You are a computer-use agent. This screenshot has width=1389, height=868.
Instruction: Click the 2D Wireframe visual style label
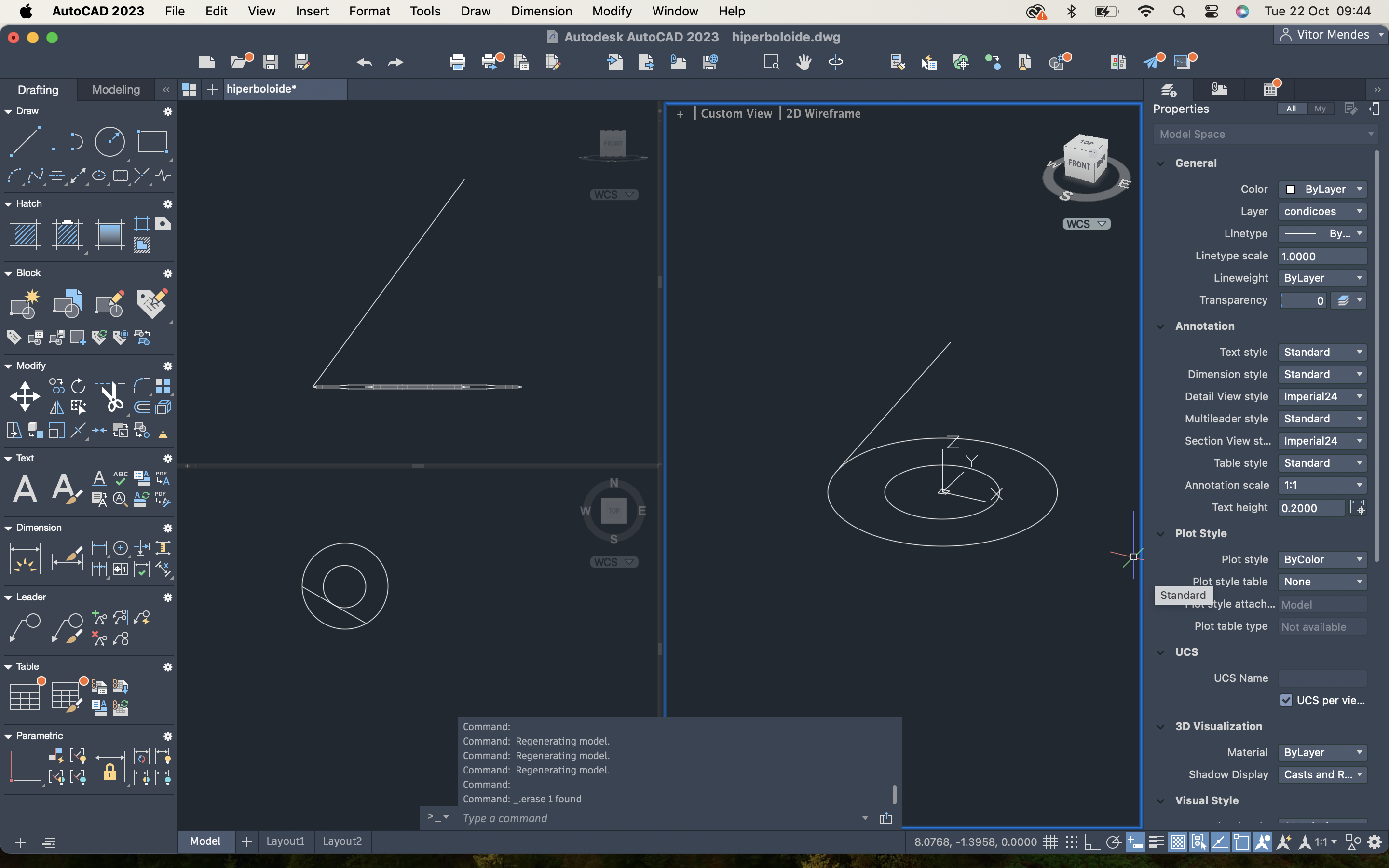pos(823,114)
